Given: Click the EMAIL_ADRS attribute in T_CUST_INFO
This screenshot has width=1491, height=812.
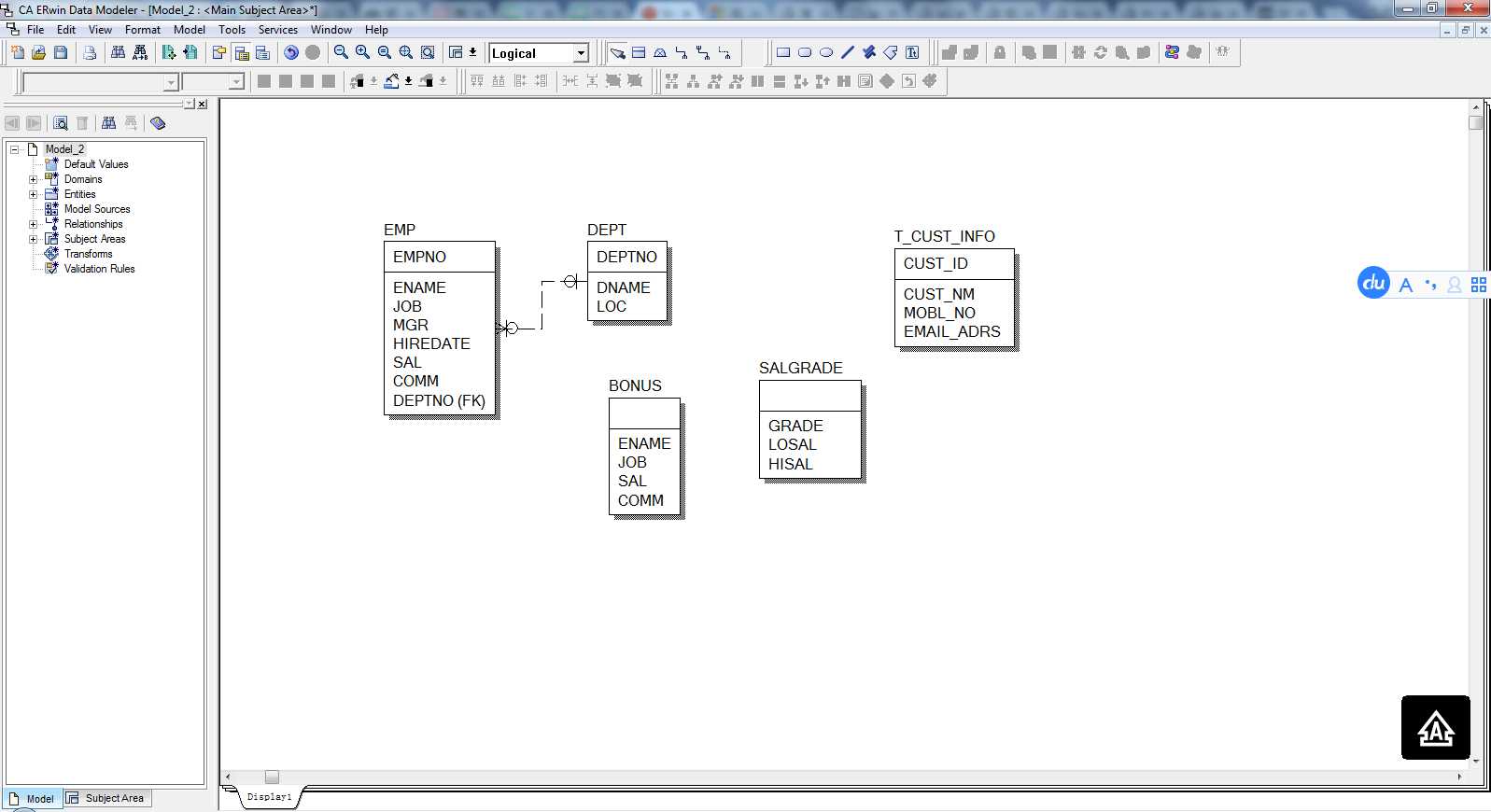Looking at the screenshot, I should (951, 331).
